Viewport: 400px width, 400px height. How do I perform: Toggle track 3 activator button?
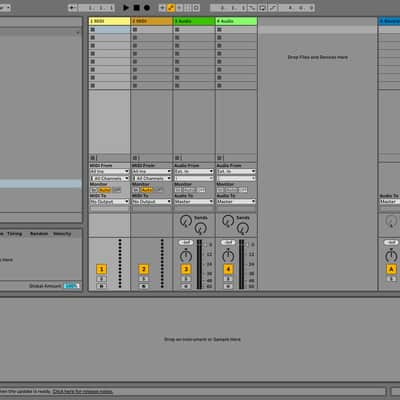[x=186, y=269]
